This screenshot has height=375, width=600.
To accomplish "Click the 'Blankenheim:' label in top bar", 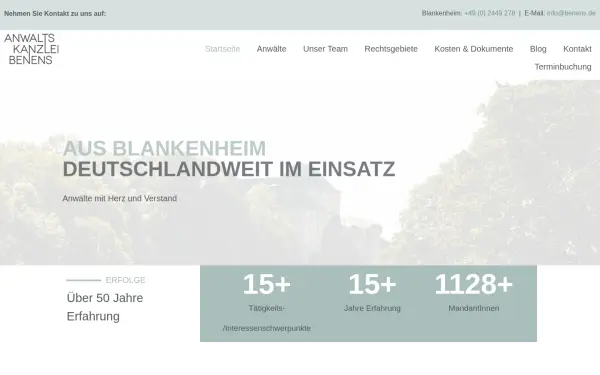I will 442,13.
